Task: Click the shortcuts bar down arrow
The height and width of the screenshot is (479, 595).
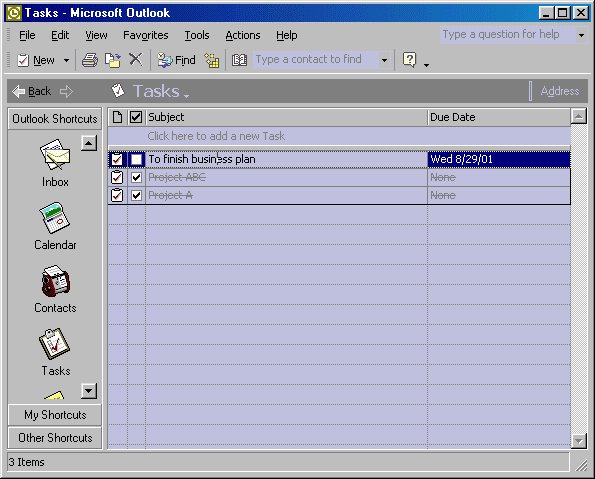Action: 89,391
